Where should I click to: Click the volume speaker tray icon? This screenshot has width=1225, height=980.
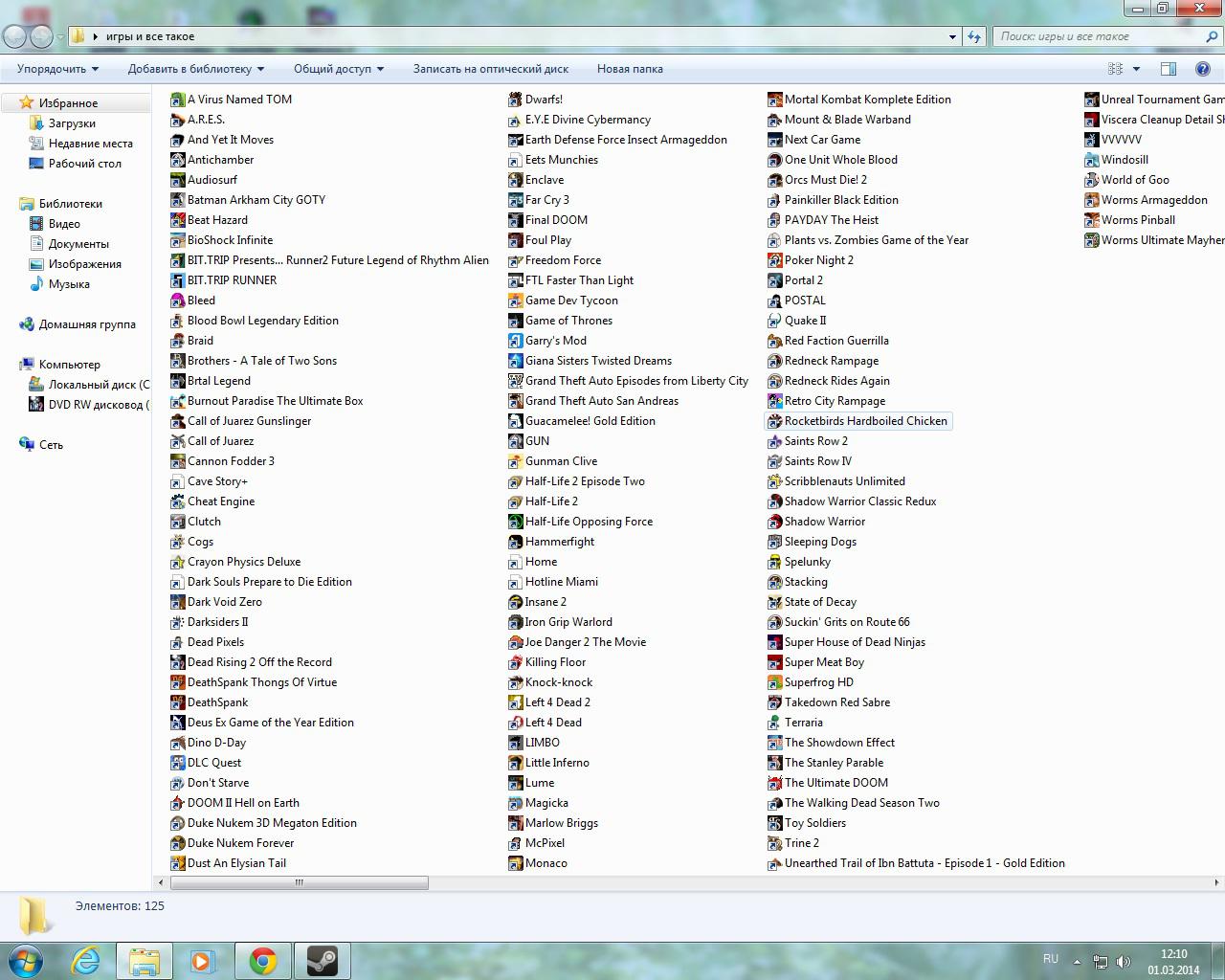point(1123,961)
